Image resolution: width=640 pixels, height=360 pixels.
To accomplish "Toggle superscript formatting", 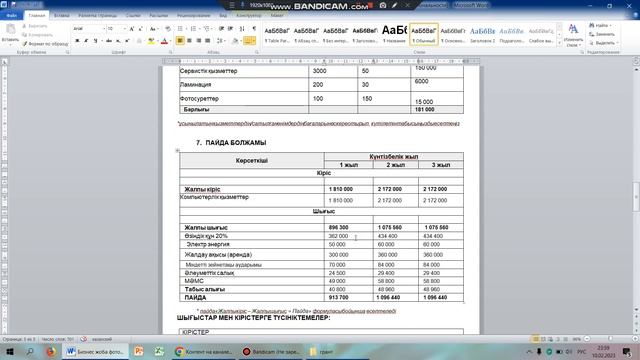I will (127, 41).
